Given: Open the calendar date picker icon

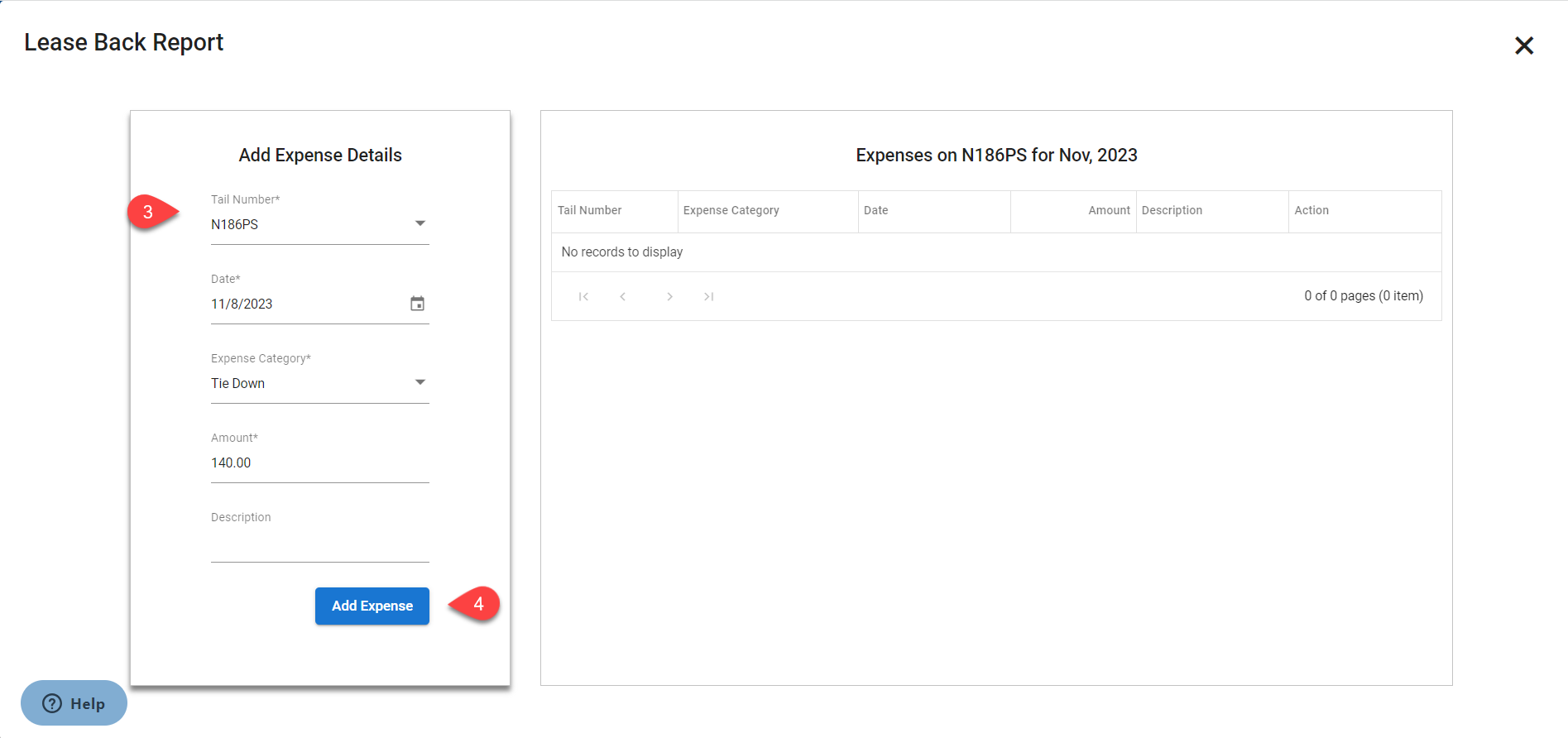Looking at the screenshot, I should point(417,304).
